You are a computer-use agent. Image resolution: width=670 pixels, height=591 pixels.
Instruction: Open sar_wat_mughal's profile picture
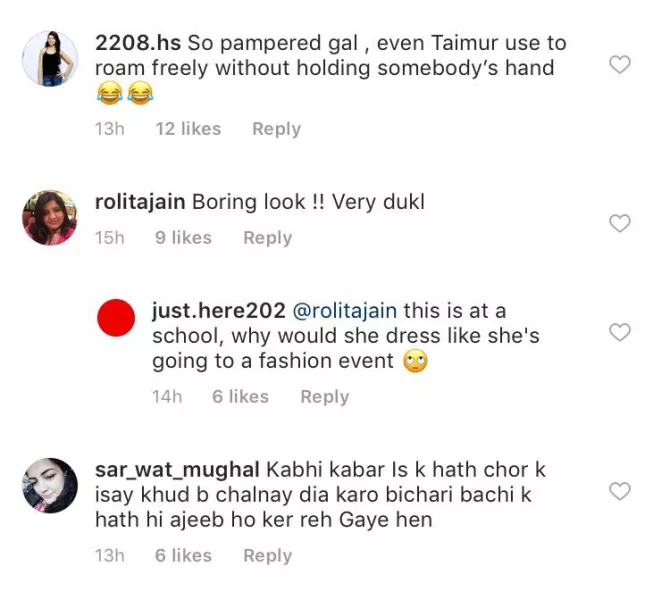[50, 485]
